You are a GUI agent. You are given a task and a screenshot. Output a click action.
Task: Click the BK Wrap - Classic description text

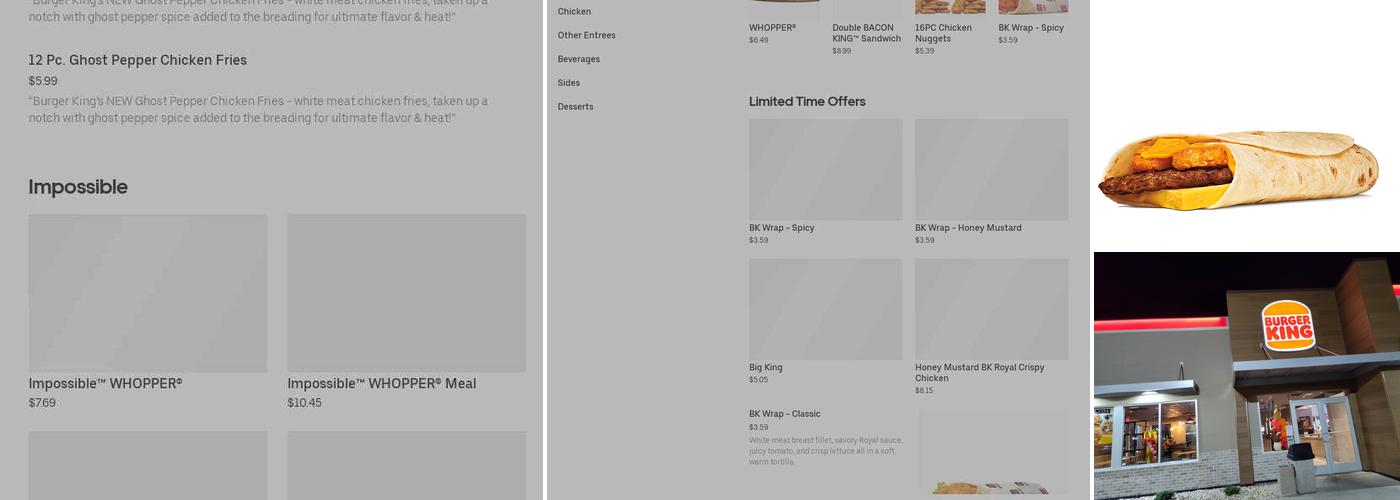click(826, 451)
